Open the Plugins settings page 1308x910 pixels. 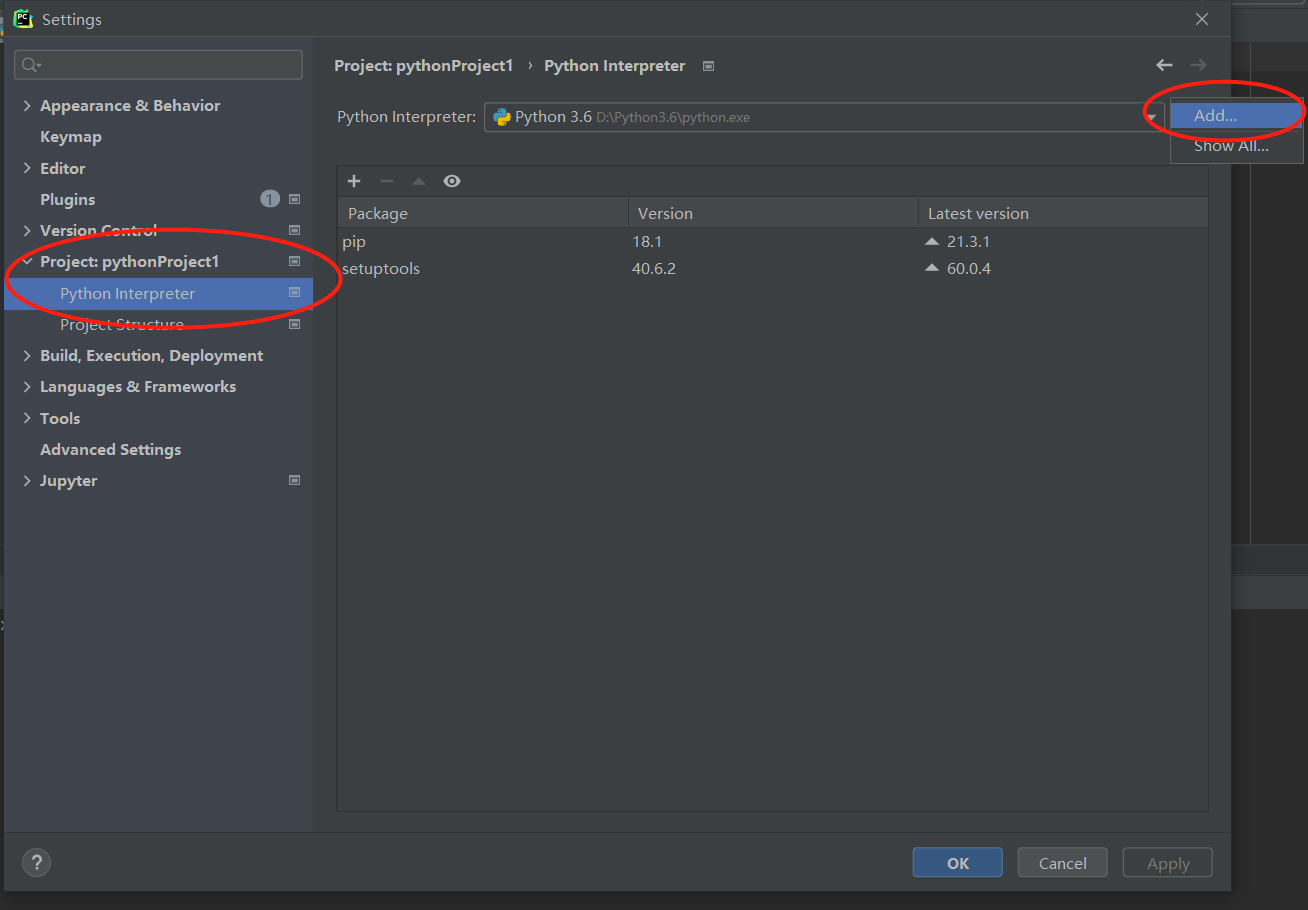68,199
